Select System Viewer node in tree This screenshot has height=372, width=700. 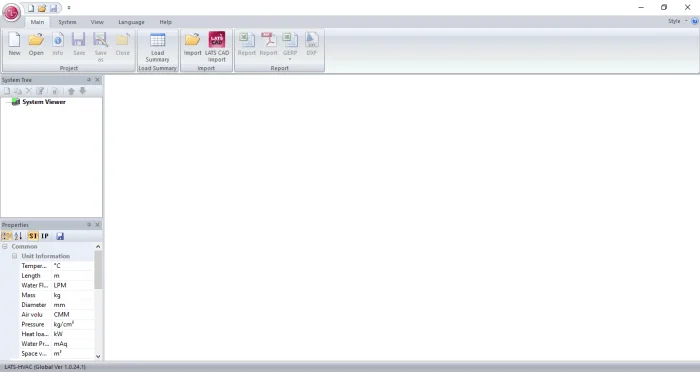[44, 102]
